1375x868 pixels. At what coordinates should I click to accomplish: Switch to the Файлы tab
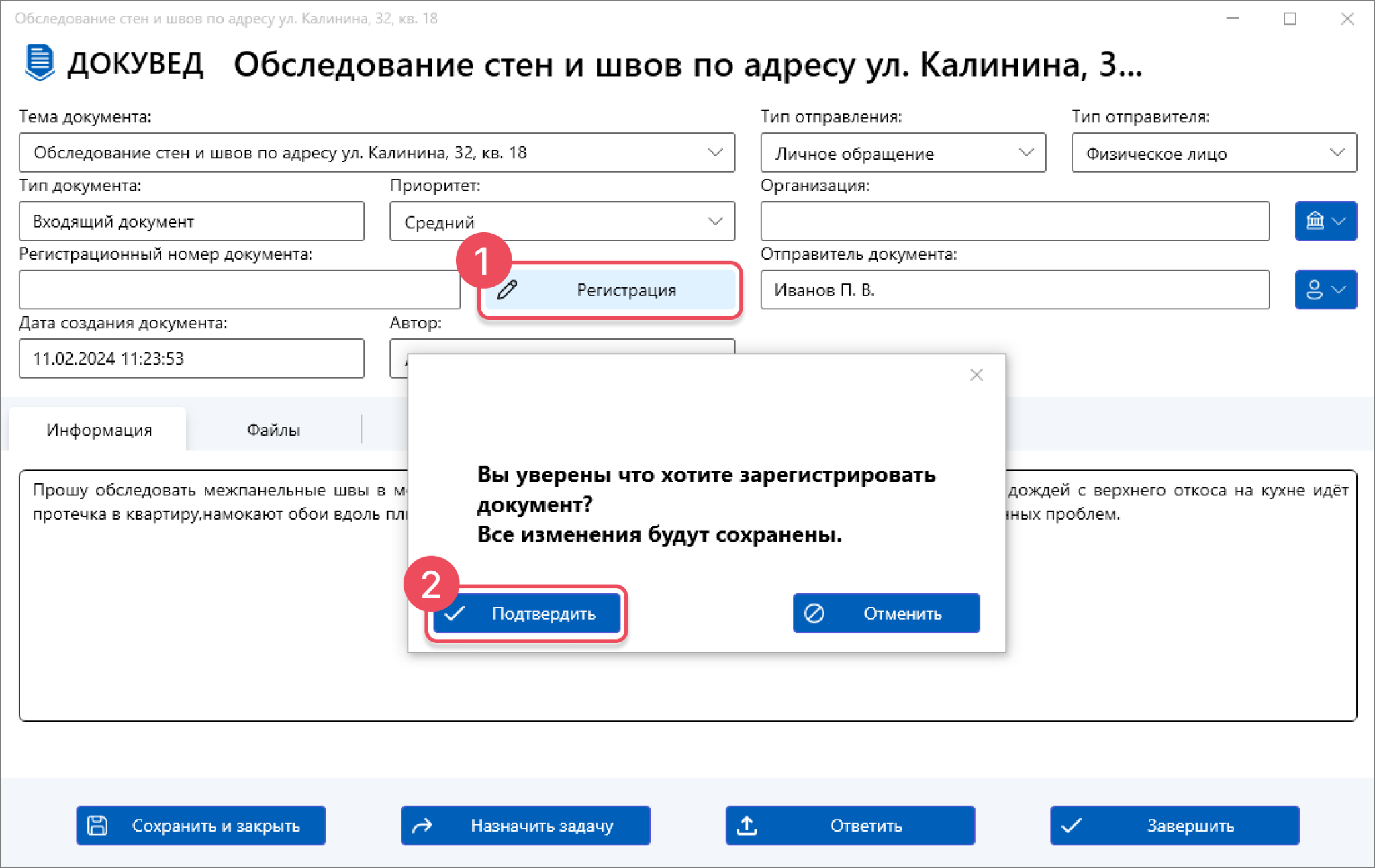[x=273, y=430]
